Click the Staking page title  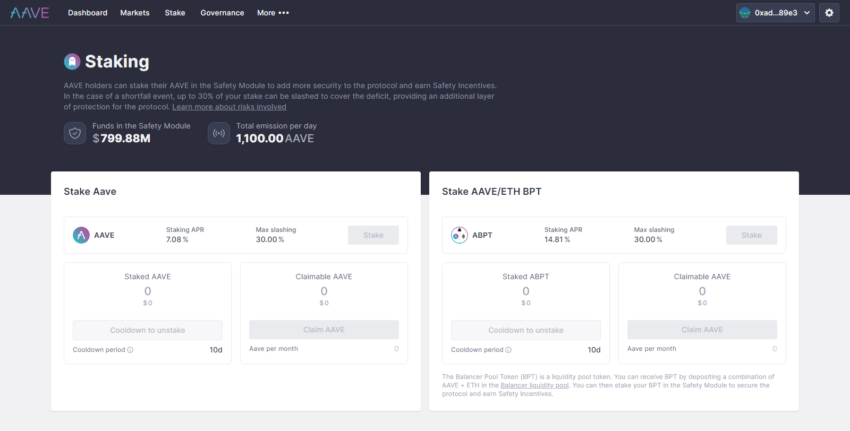point(117,61)
